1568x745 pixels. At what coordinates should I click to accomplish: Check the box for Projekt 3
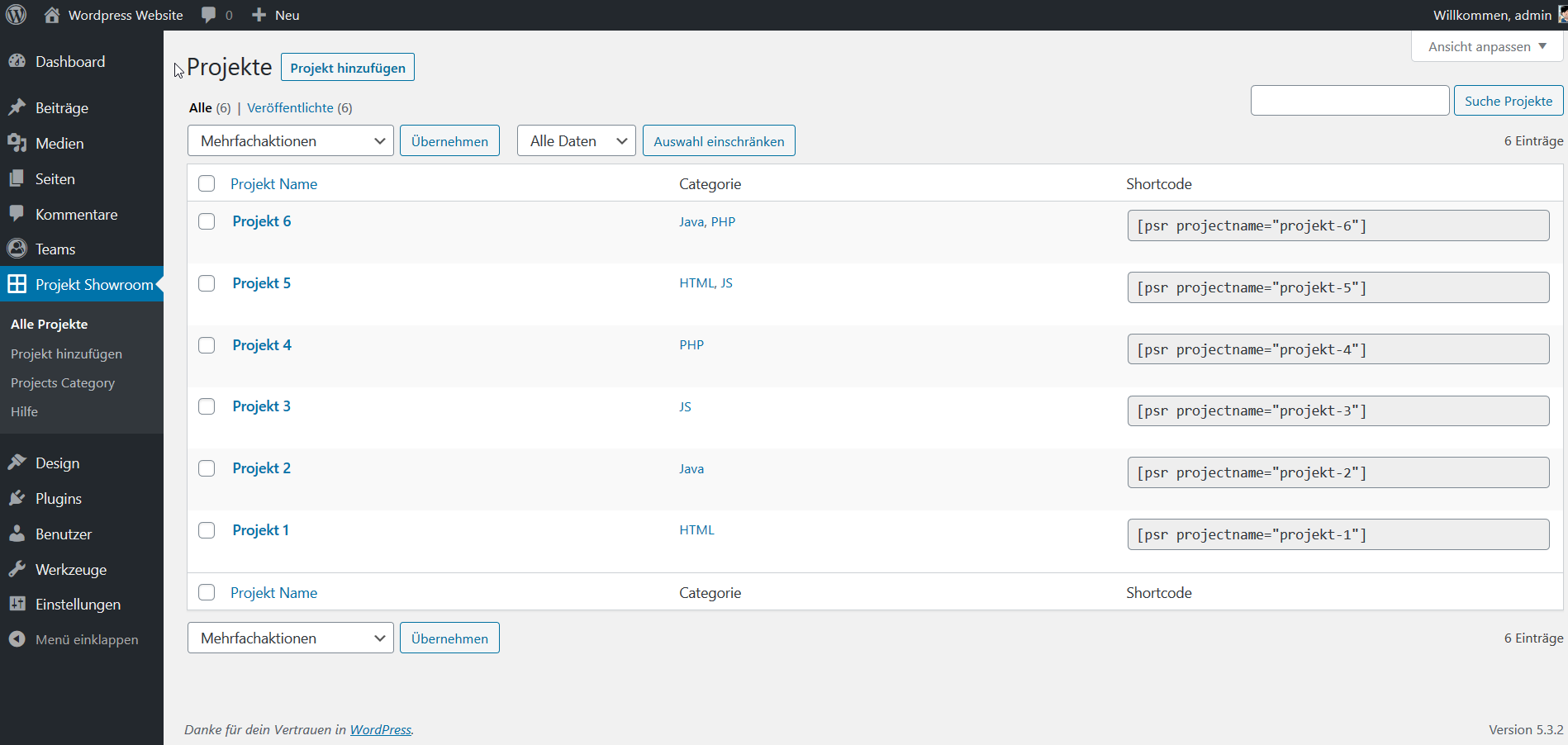(x=207, y=406)
